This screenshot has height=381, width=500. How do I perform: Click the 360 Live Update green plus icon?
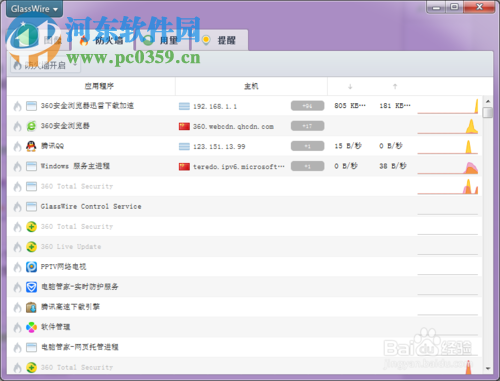point(31,247)
